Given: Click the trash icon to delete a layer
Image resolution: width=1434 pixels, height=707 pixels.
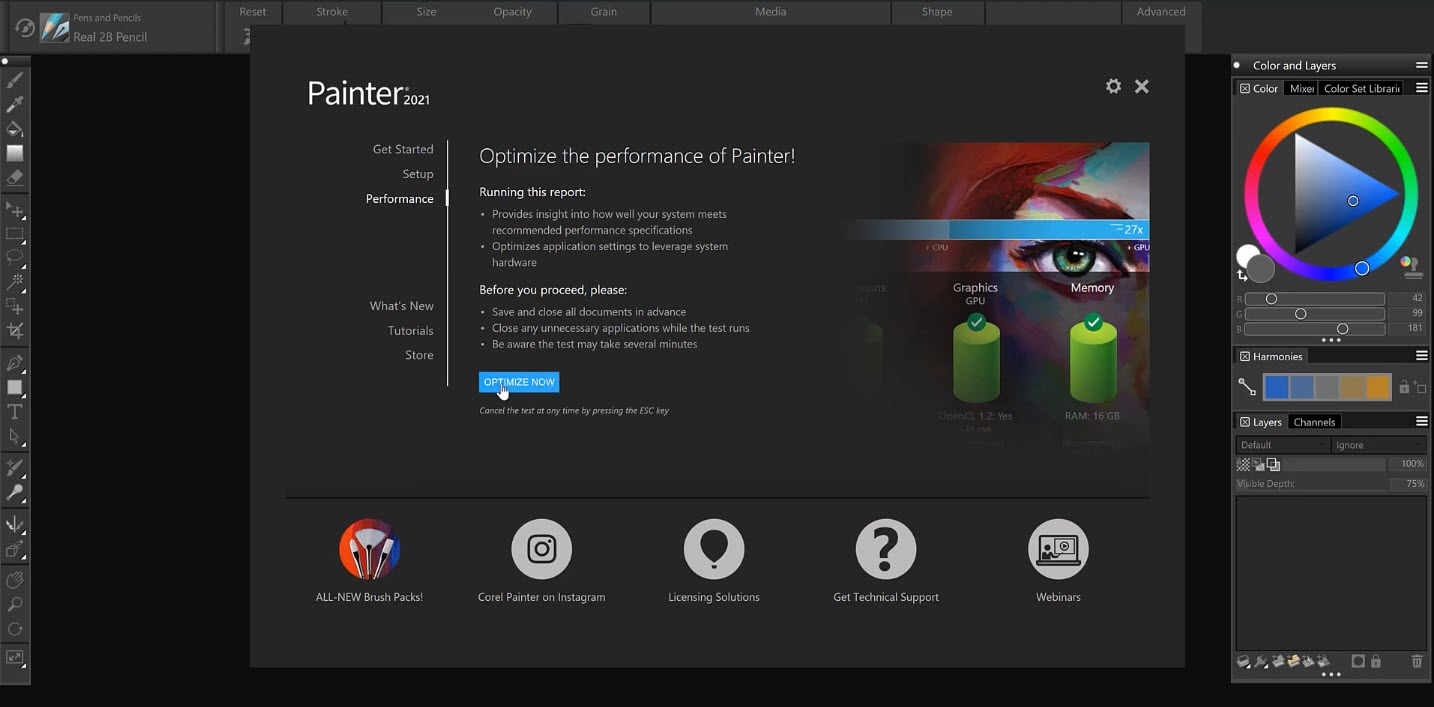Looking at the screenshot, I should (1417, 661).
